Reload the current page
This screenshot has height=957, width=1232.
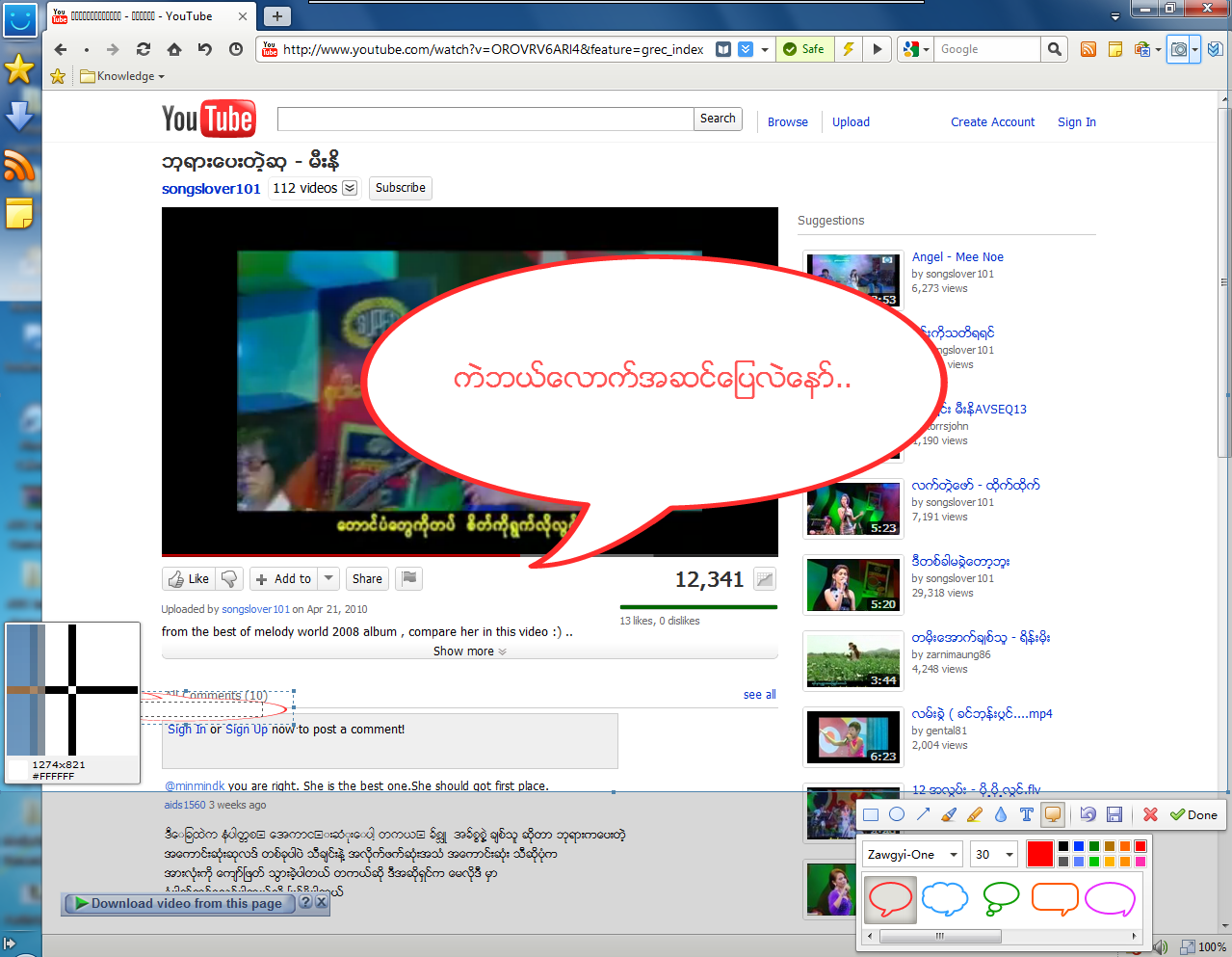(144, 49)
